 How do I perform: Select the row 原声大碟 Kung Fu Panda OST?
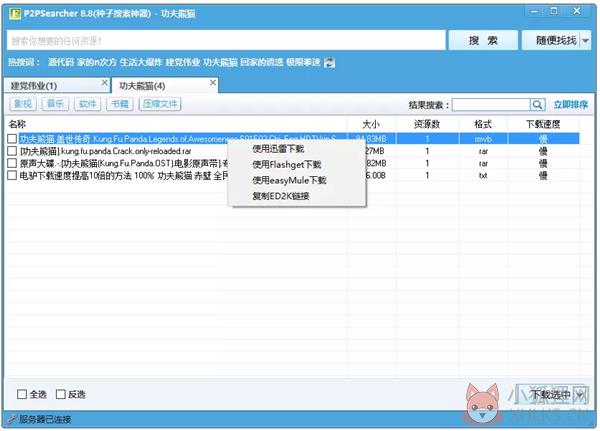coord(124,163)
